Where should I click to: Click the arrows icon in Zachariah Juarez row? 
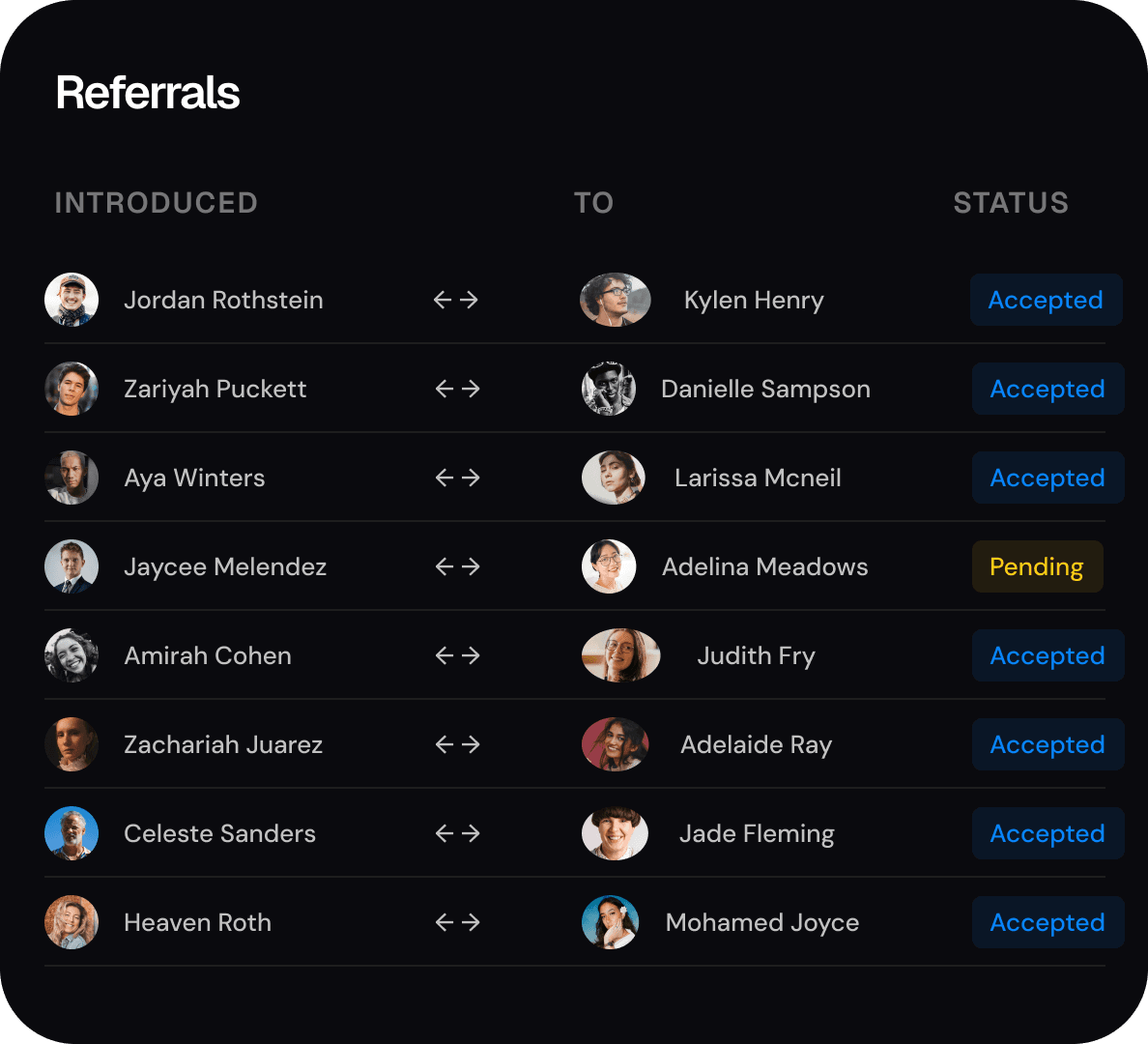click(x=458, y=744)
